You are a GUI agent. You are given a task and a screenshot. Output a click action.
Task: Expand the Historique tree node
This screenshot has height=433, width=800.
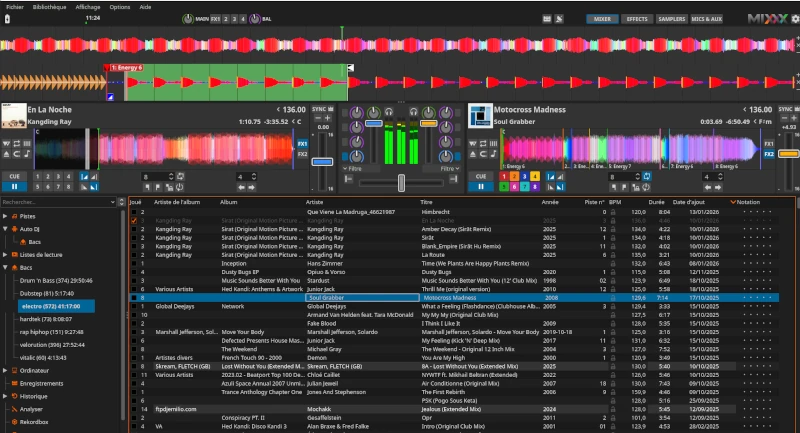coord(5,396)
